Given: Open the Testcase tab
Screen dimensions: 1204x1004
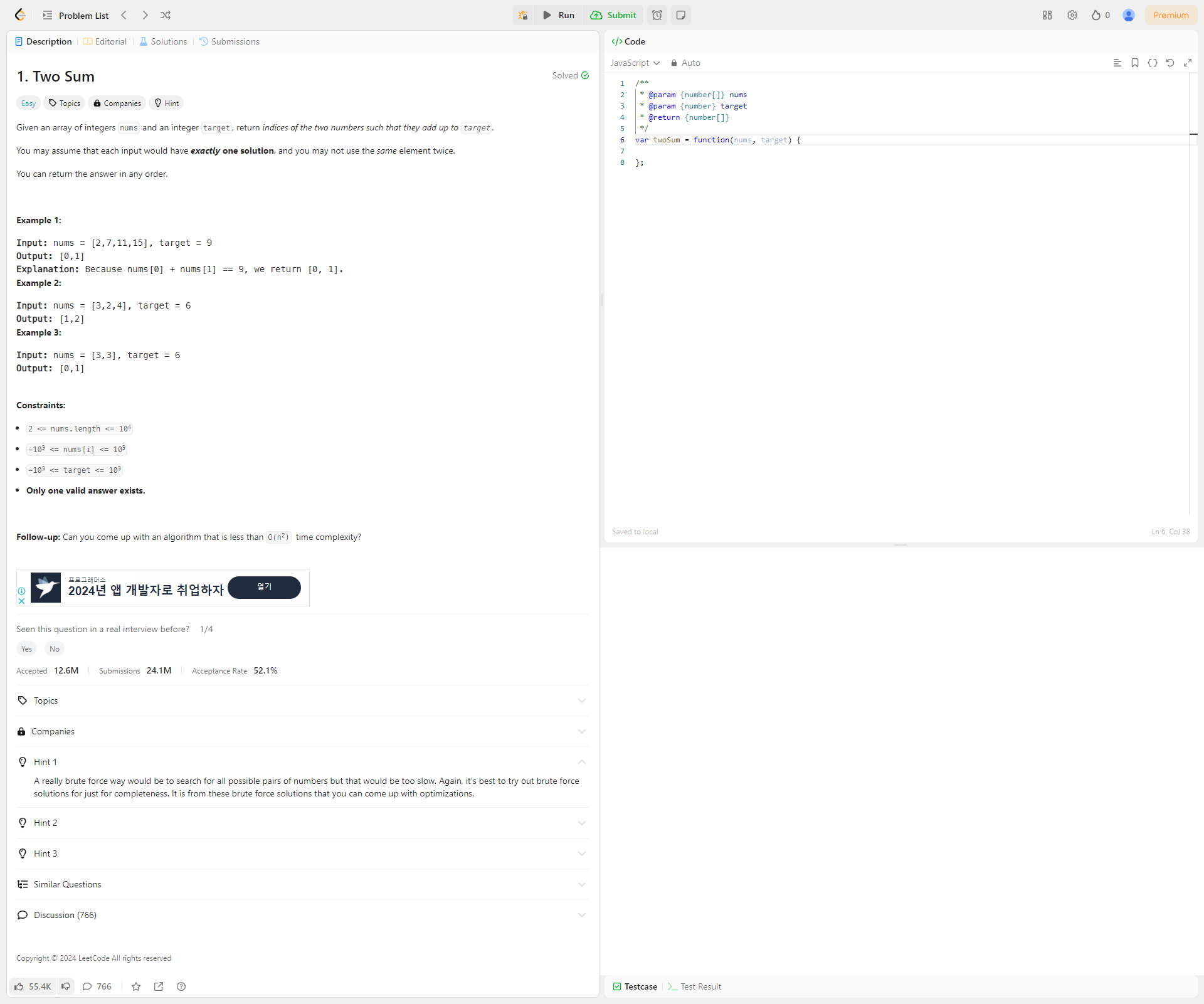Looking at the screenshot, I should 635,986.
